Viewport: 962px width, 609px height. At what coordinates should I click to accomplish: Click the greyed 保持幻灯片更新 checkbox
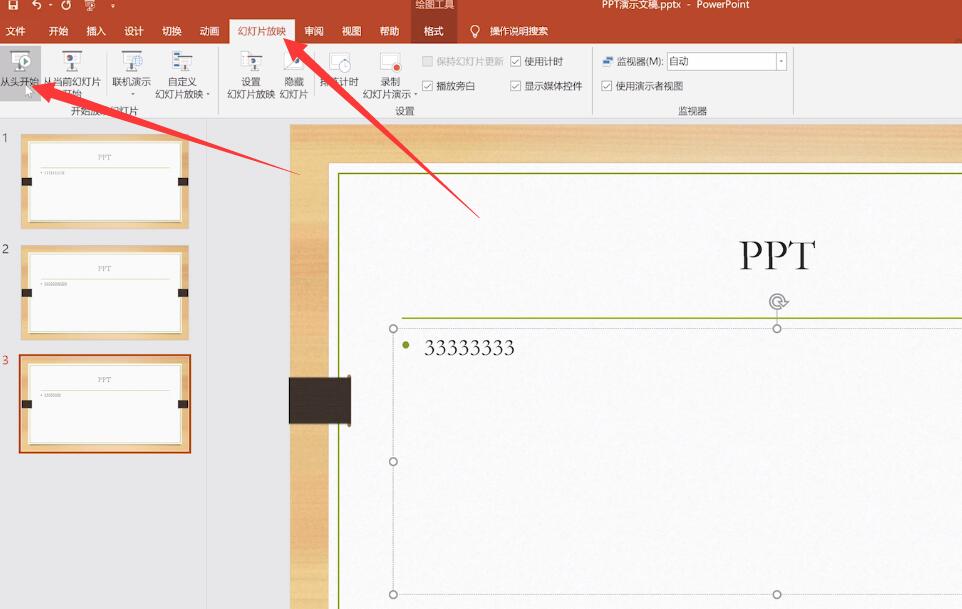pos(428,61)
